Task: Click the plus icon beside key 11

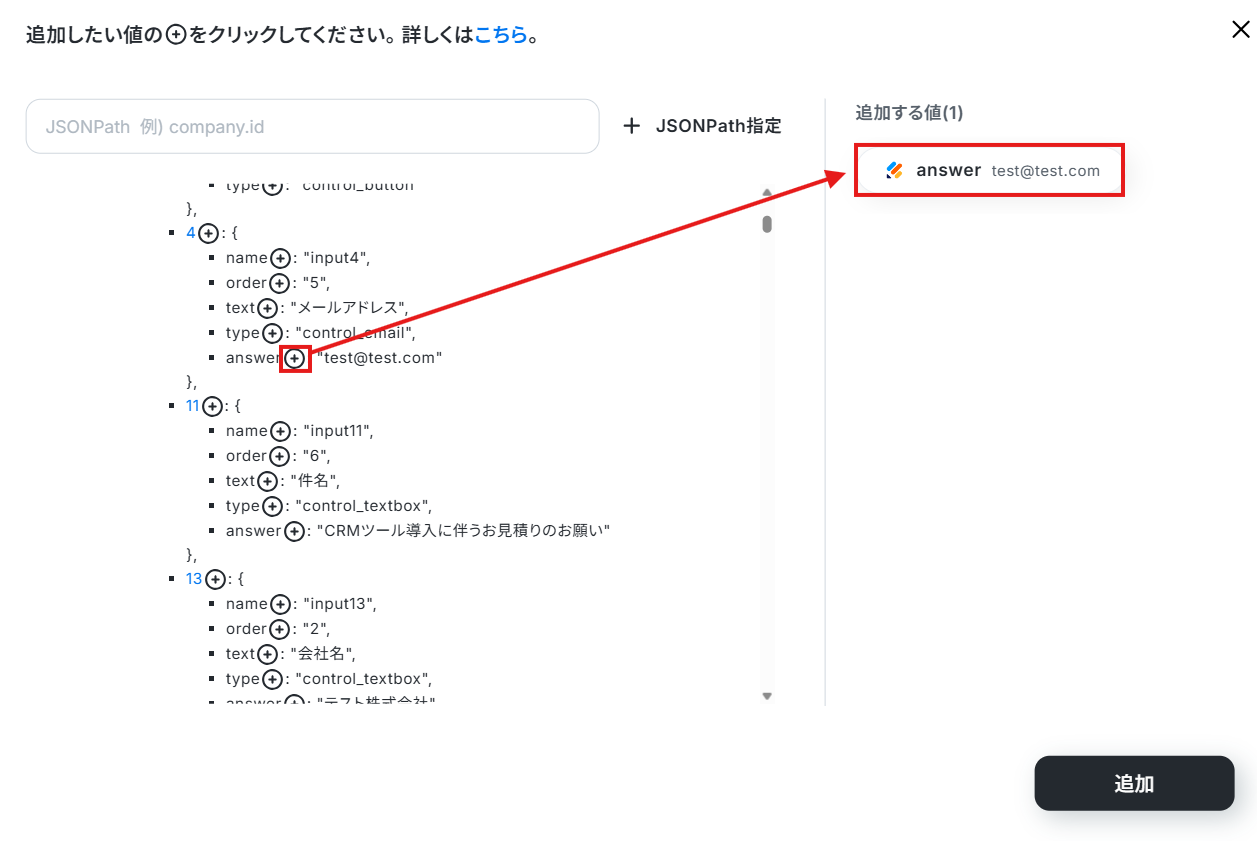Action: coord(213,406)
